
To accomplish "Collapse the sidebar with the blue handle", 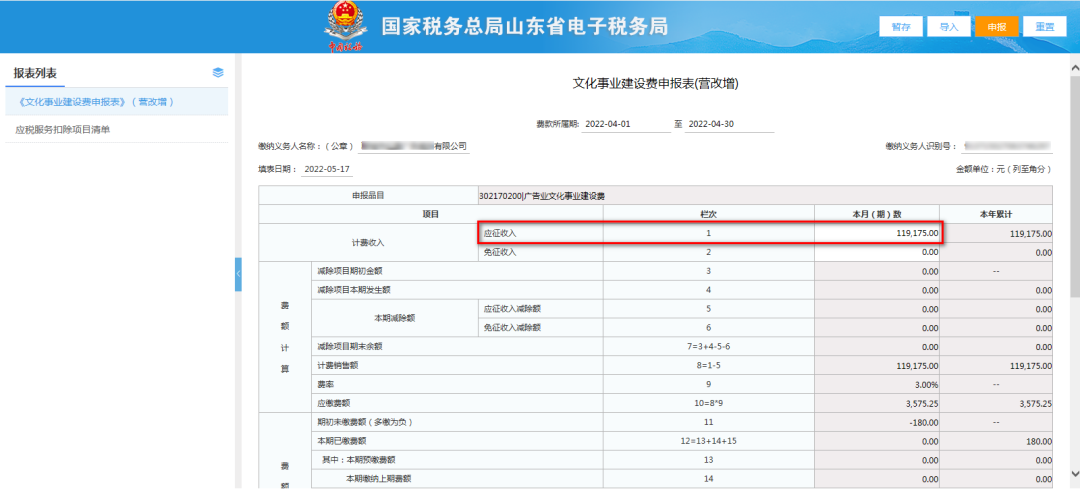I will pyautogui.click(x=238, y=274).
